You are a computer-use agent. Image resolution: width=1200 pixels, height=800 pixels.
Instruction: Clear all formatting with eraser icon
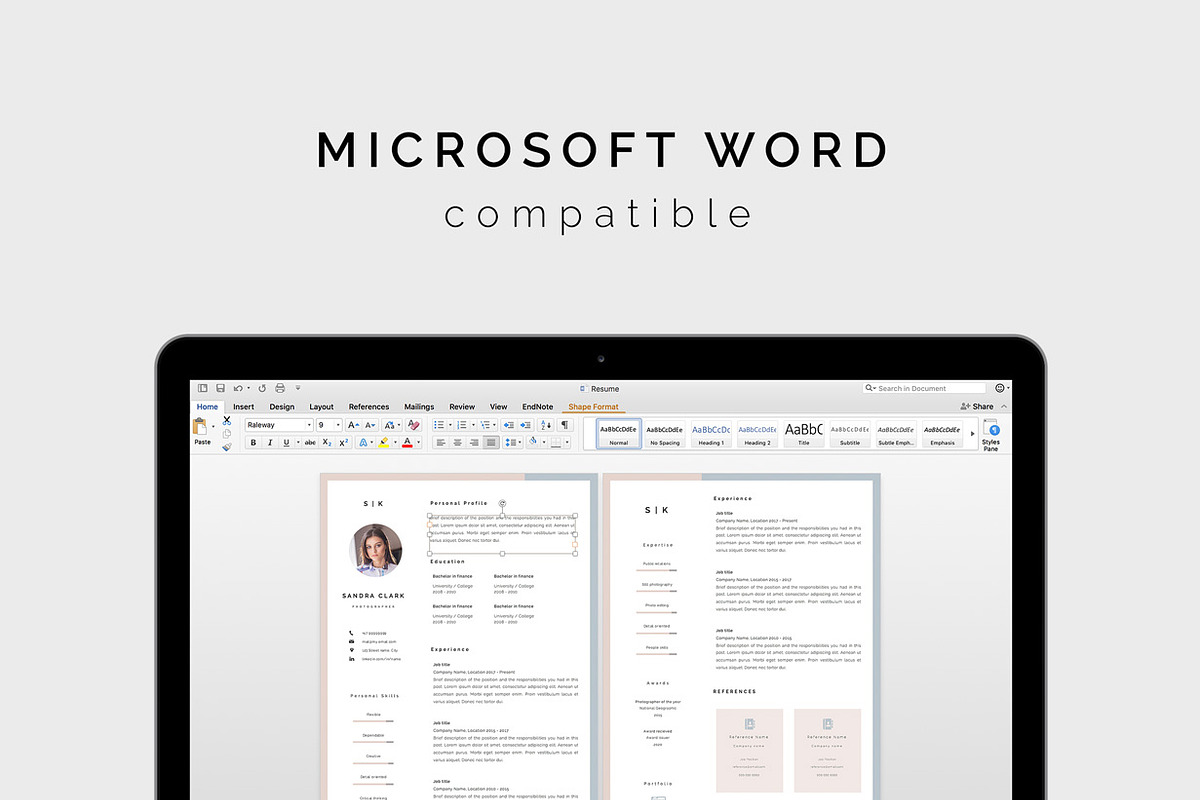tap(413, 425)
